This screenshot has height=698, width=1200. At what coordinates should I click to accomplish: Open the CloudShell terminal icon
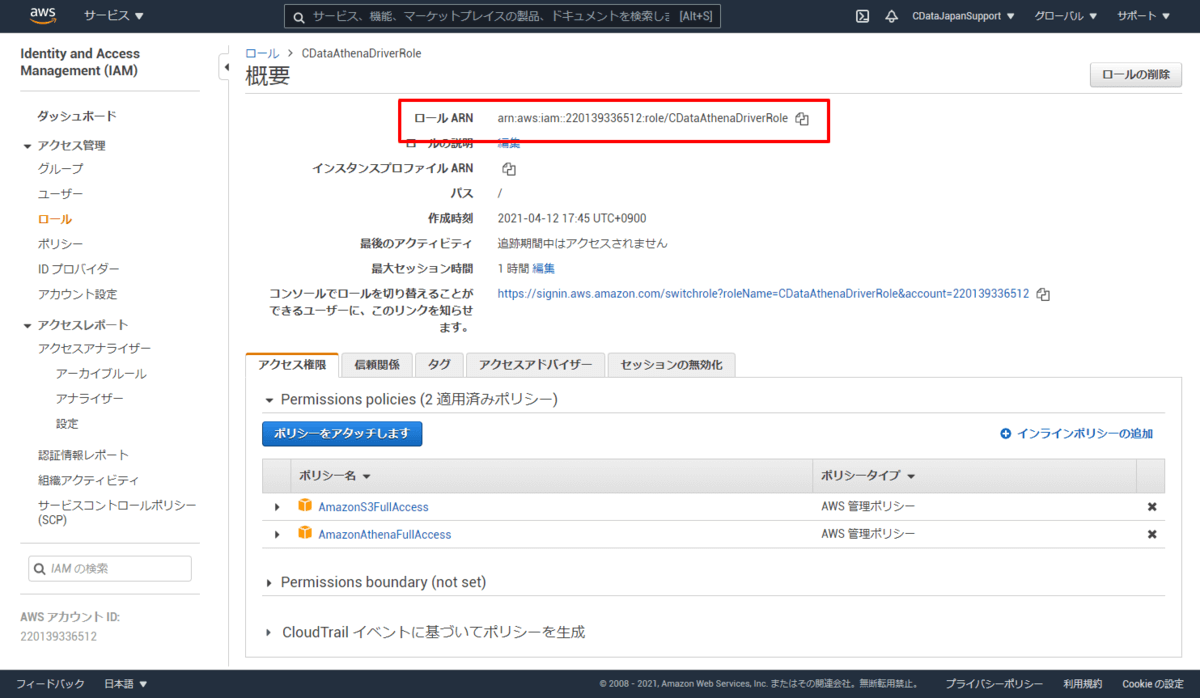[x=862, y=16]
